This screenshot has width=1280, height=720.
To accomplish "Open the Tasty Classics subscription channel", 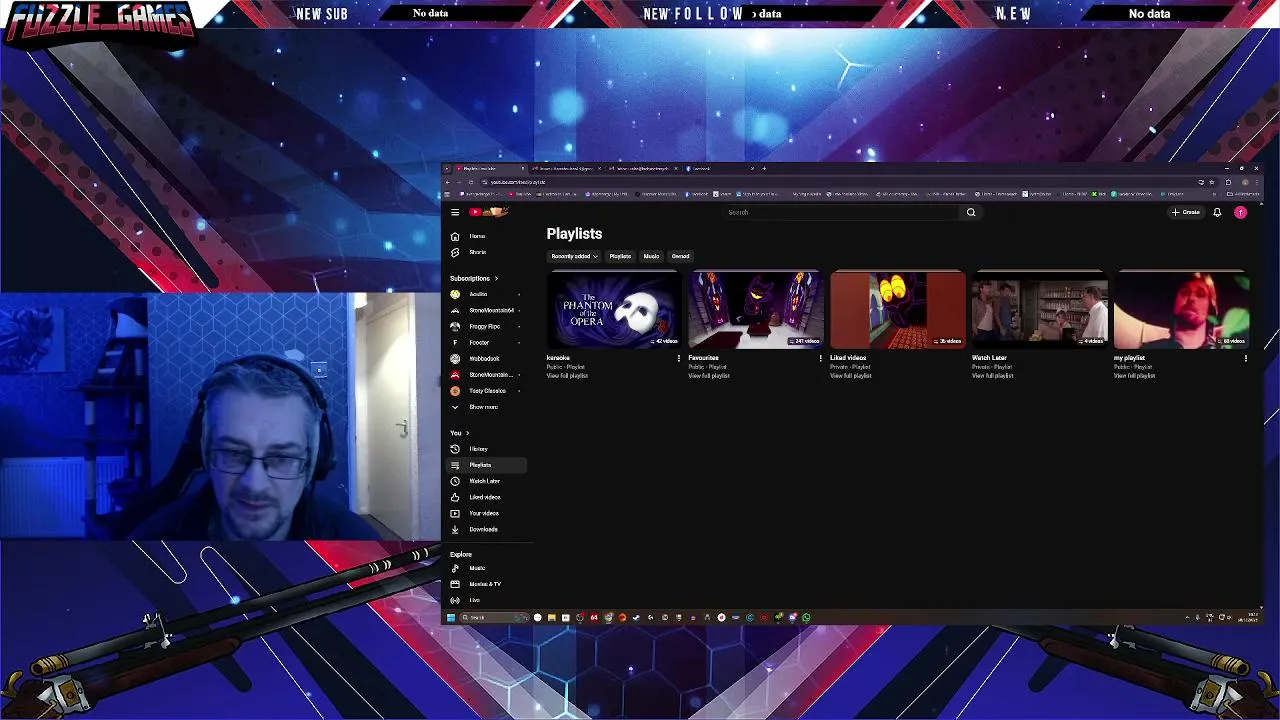I will pos(485,391).
